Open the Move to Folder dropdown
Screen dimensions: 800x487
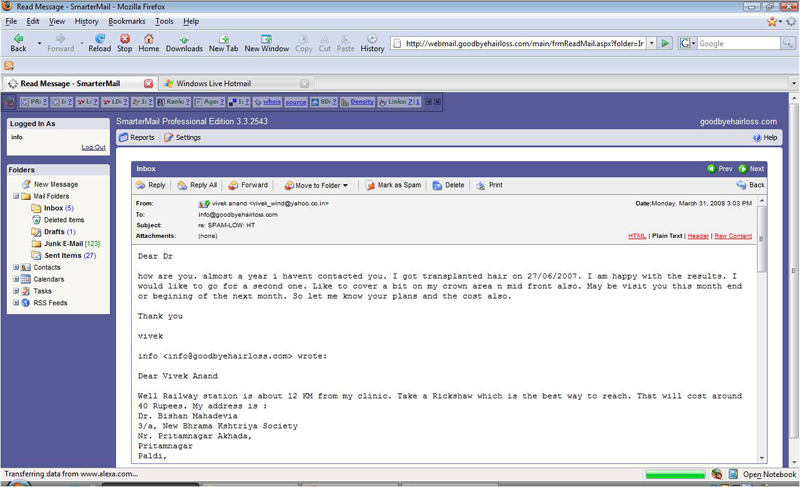[x=316, y=185]
